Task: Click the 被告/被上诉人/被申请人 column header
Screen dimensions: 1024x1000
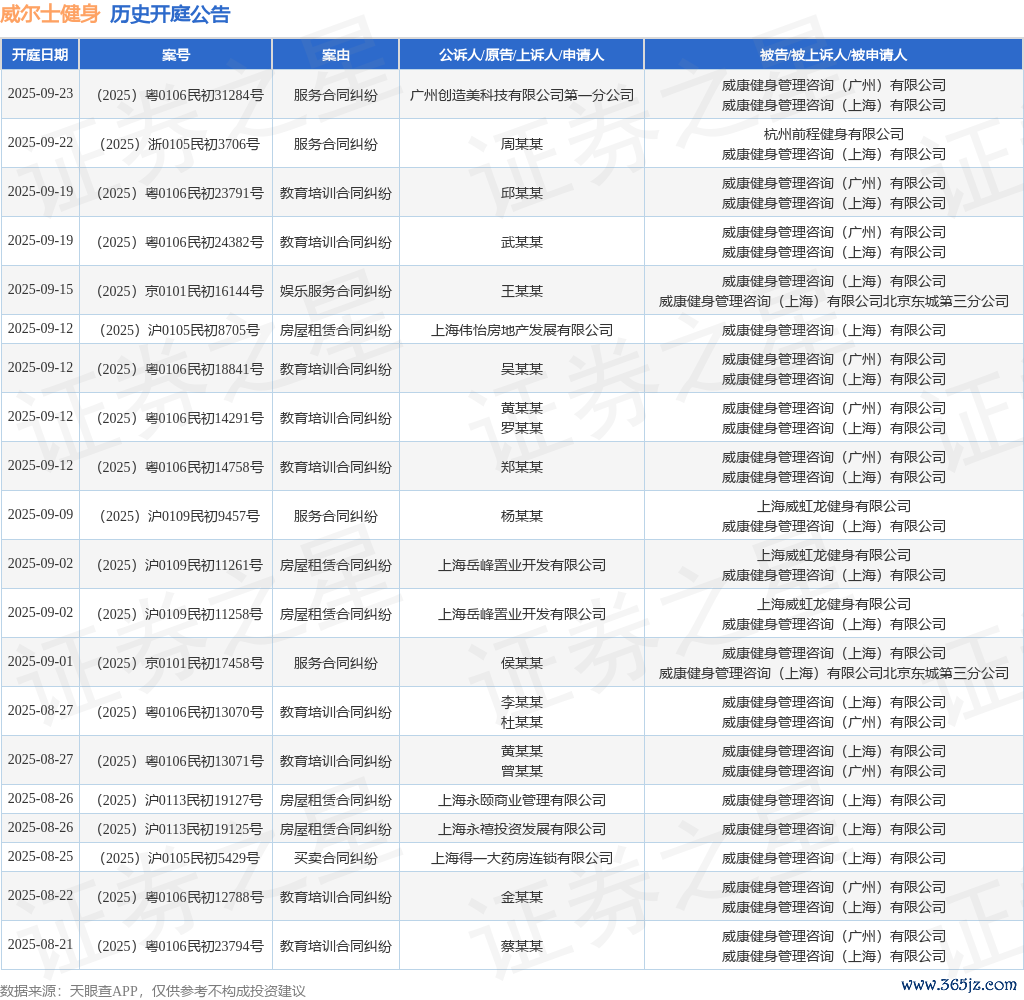Action: click(833, 55)
